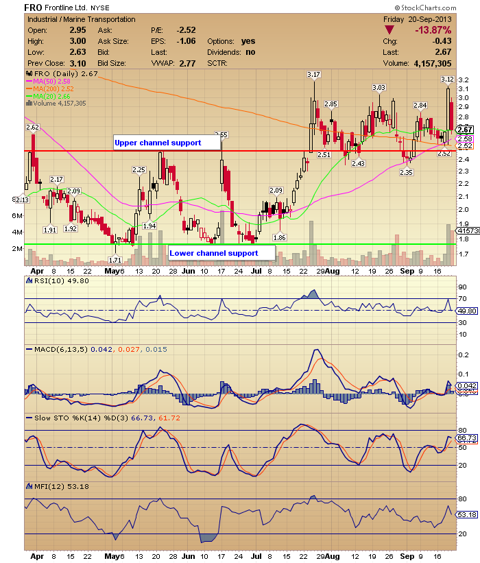Screen dimensions: 480x563
Task: Click the -13.87% change percentage
Action: pyautogui.click(x=433, y=30)
